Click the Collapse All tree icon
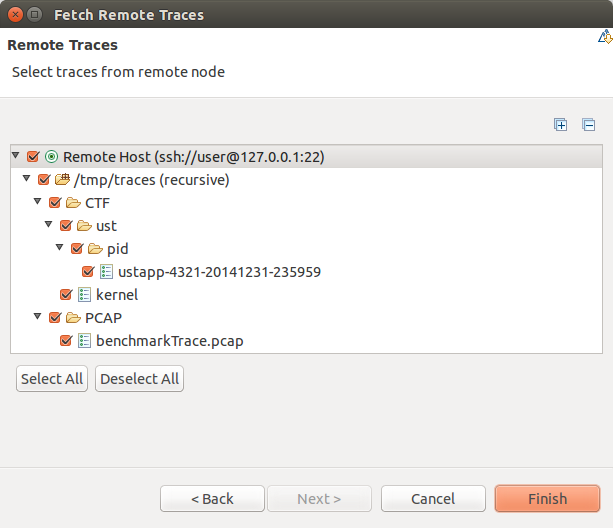 [x=588, y=125]
